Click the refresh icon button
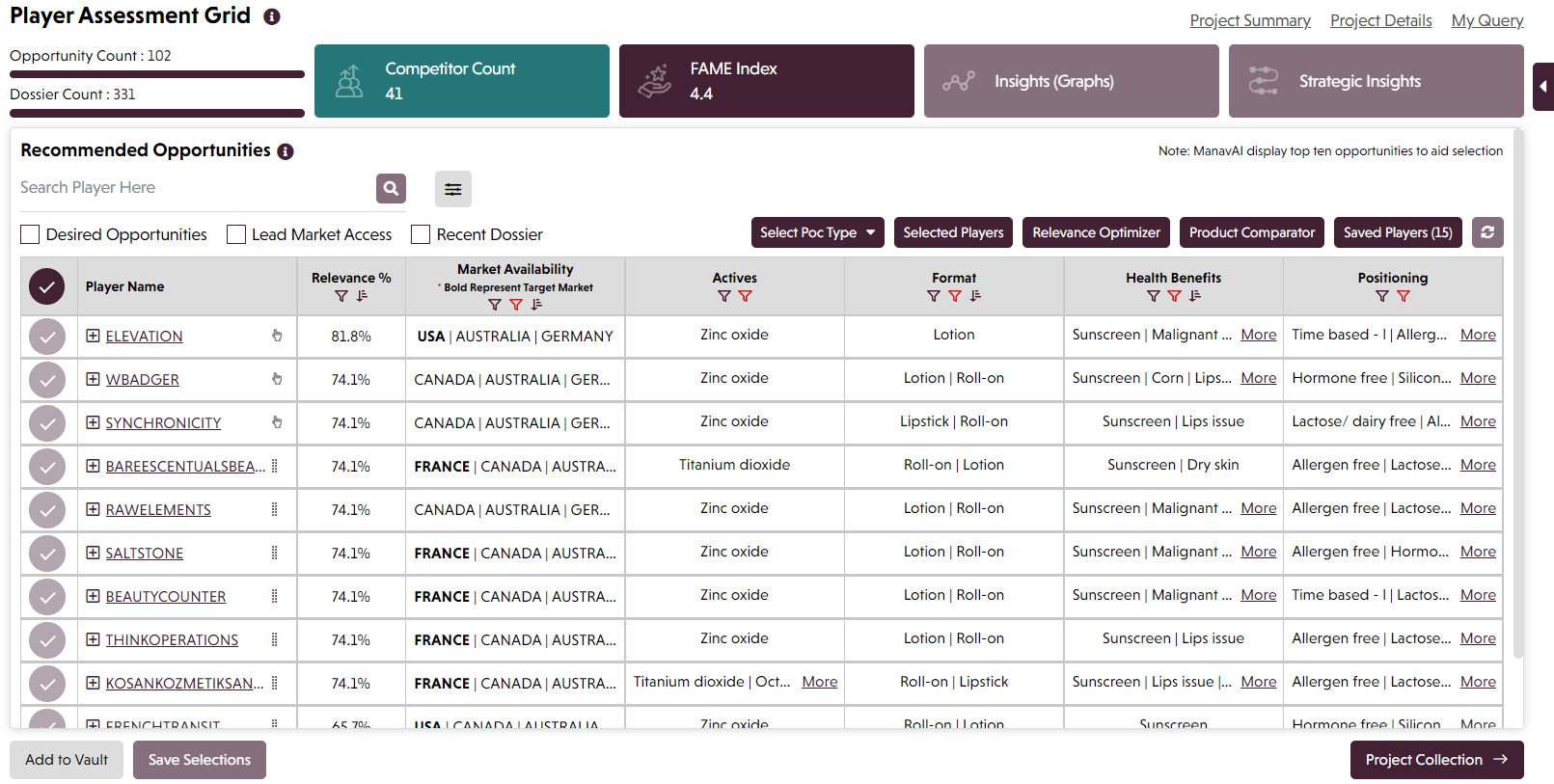This screenshot has width=1554, height=784. tap(1487, 232)
